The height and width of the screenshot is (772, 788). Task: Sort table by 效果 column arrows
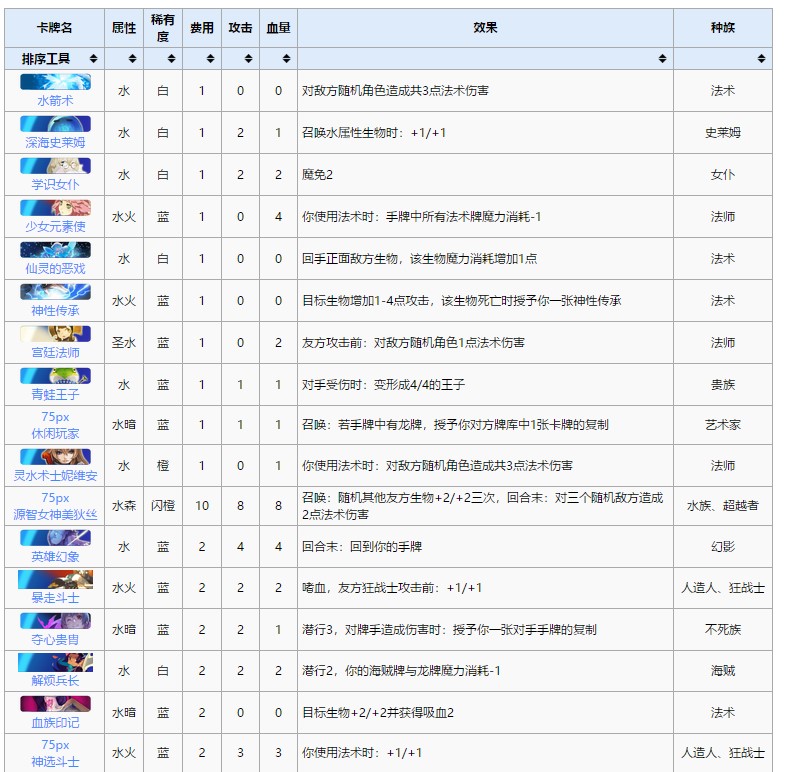coord(662,59)
